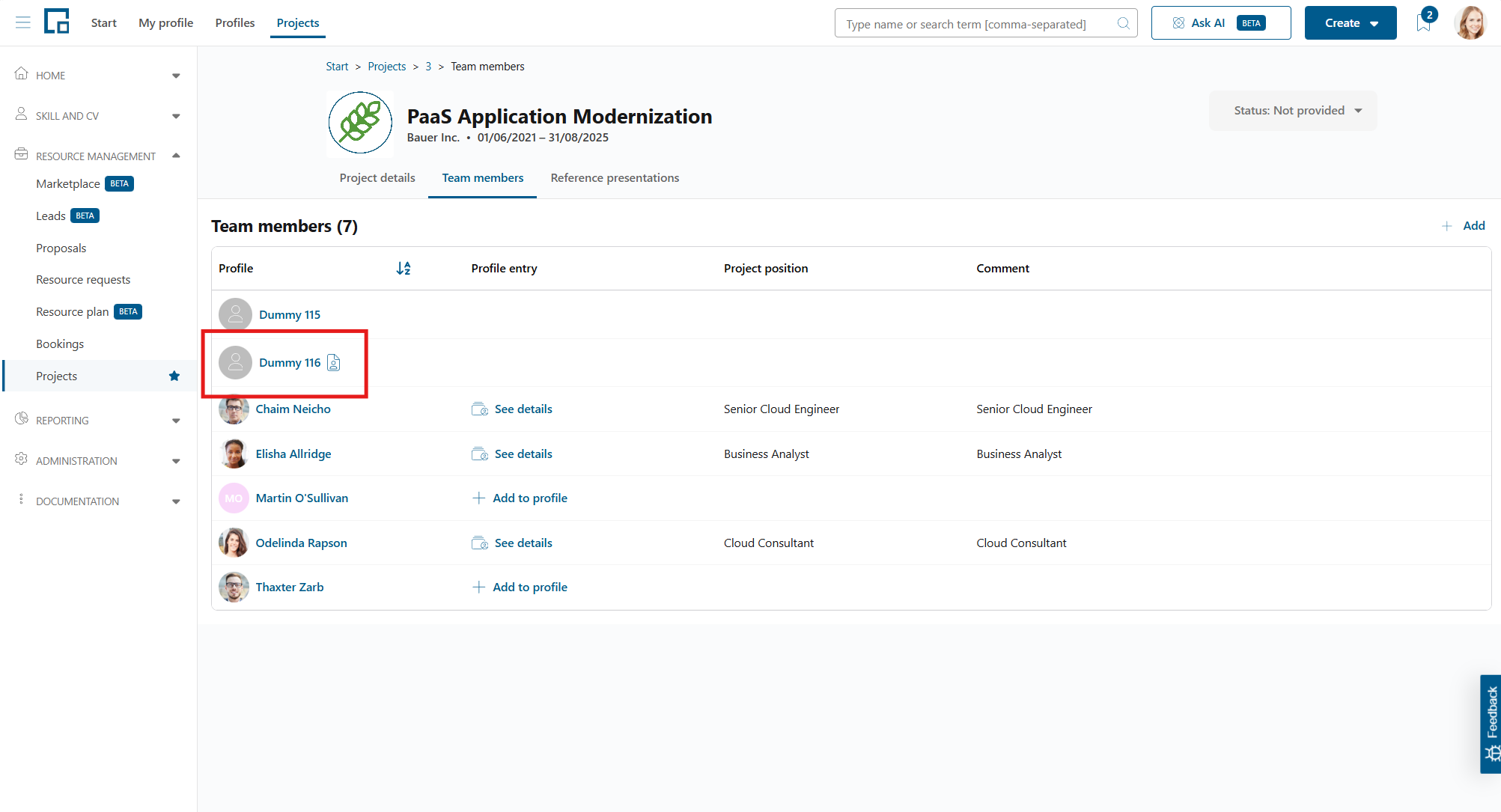This screenshot has height=812, width=1501.
Task: Open Elisha Allridge's profile link
Action: coord(293,454)
